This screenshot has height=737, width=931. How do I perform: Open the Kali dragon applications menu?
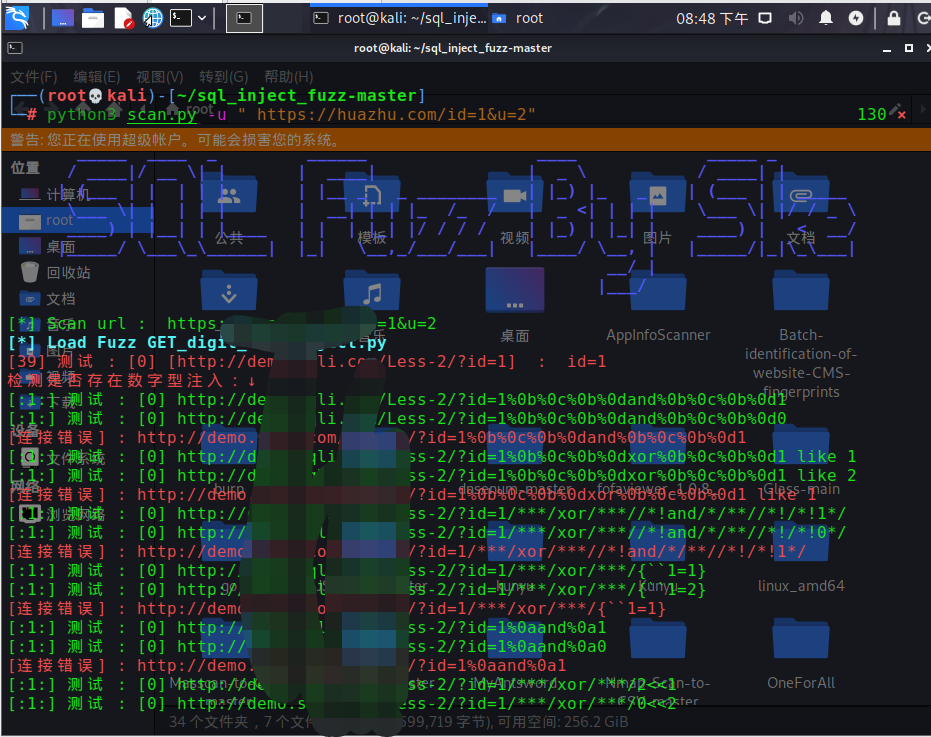pos(17,18)
